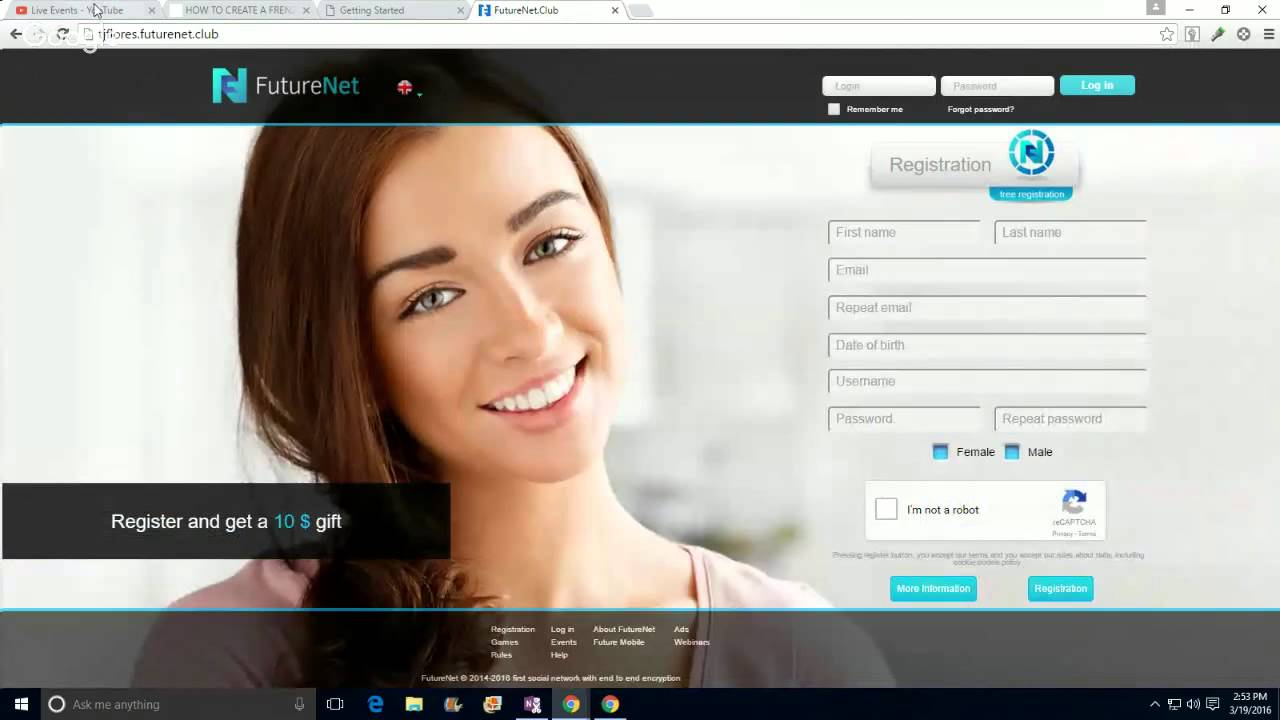The image size is (1280, 720).
Task: Focus the Repeat password field
Action: (1070, 418)
